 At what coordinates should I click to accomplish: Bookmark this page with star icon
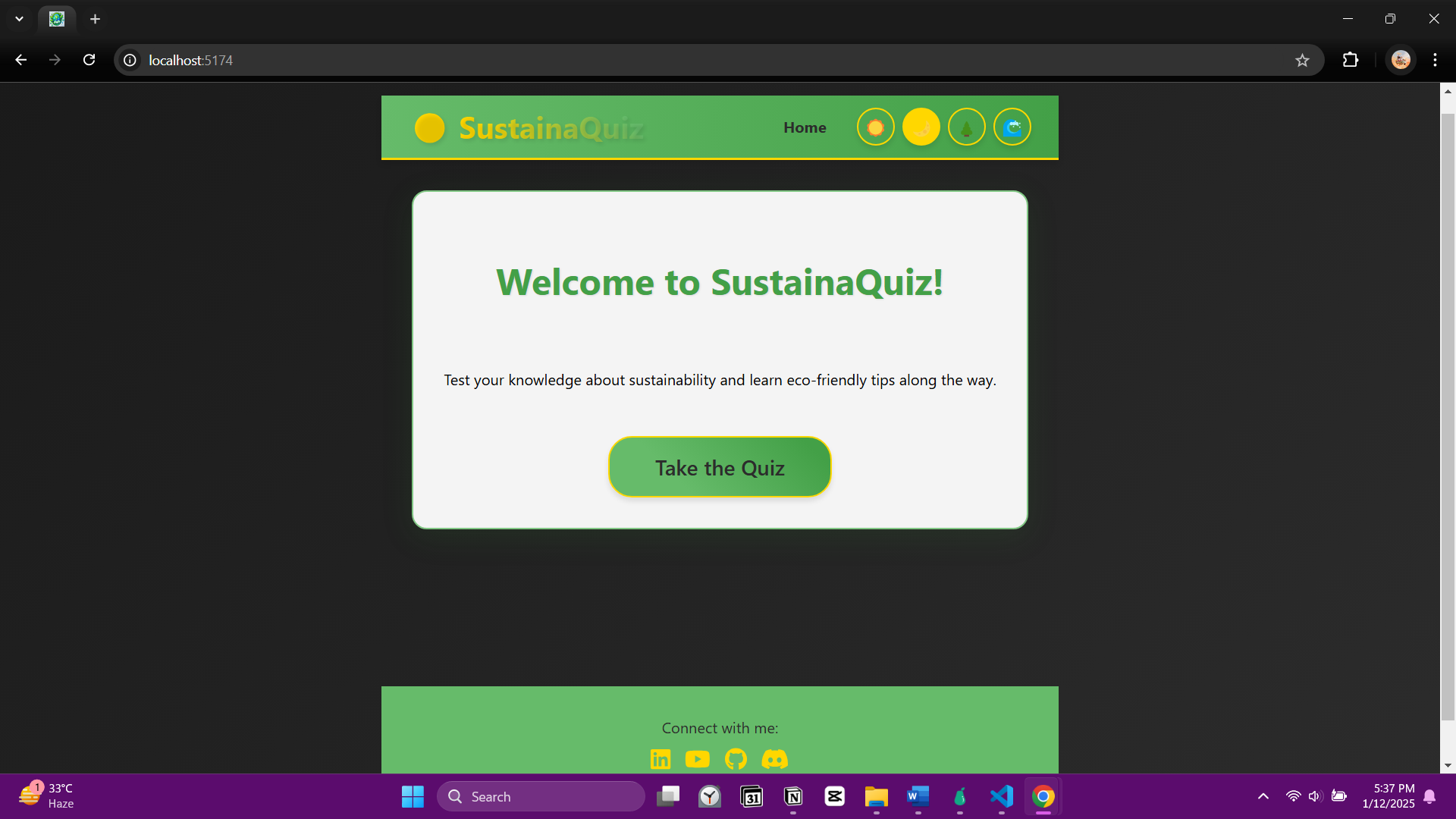coord(1302,60)
